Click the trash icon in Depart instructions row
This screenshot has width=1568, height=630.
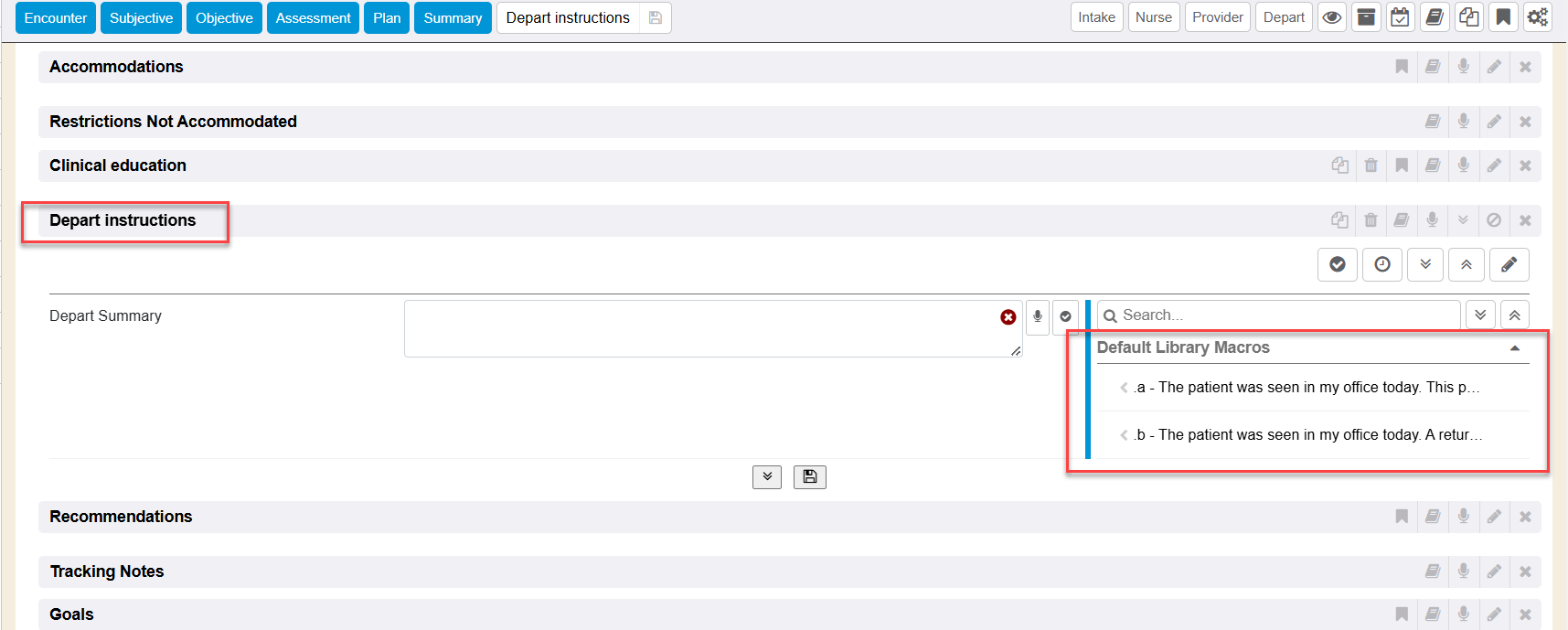tap(1371, 220)
